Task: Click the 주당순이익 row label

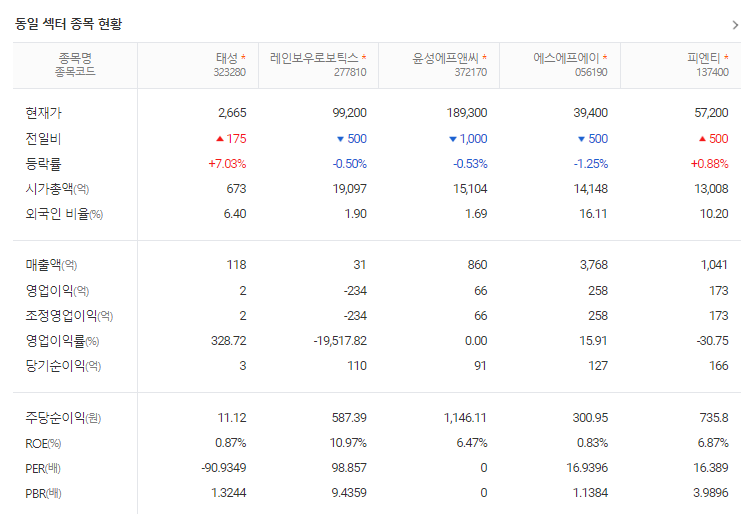Action: [x=63, y=418]
